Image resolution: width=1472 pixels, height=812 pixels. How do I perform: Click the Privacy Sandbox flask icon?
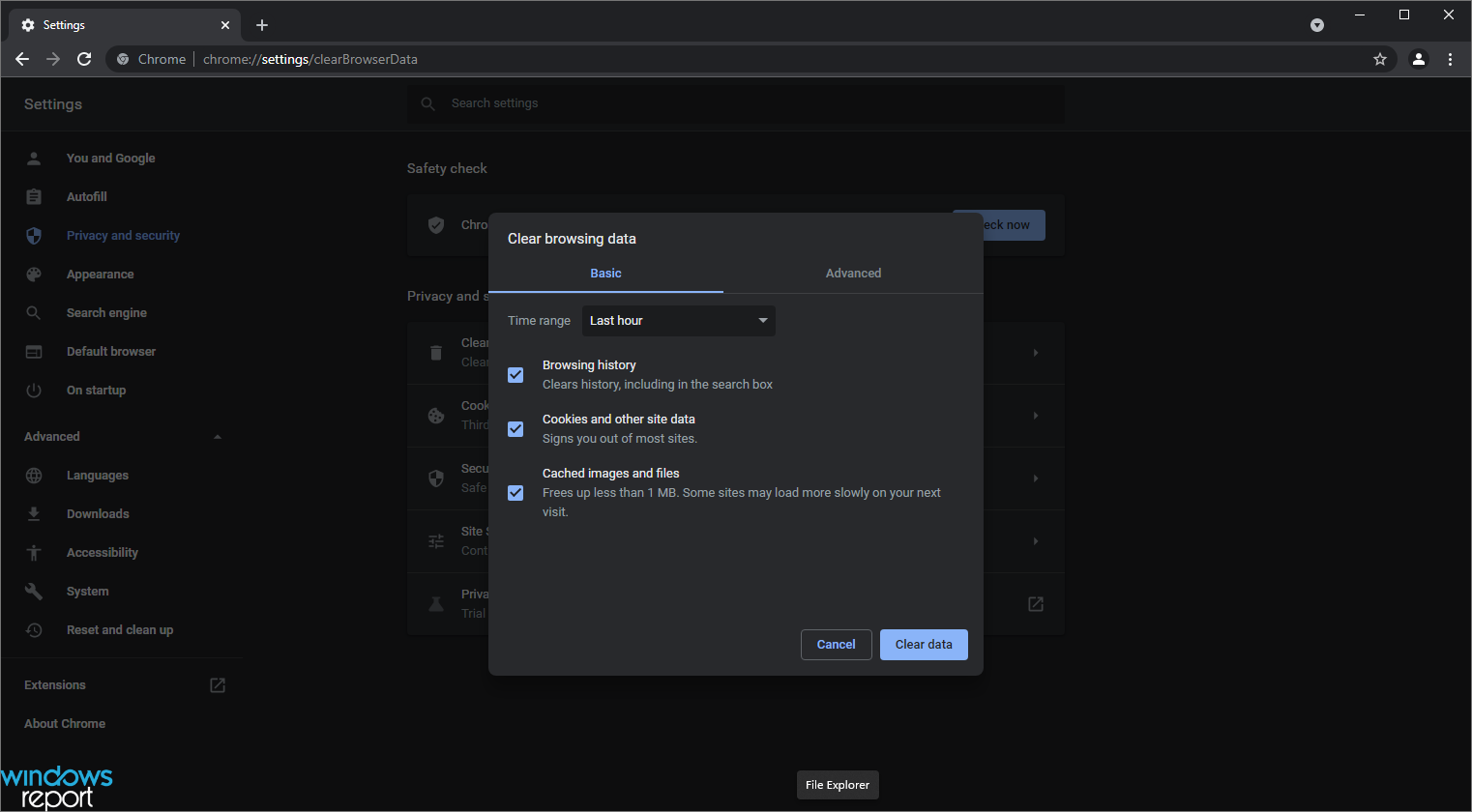point(436,604)
